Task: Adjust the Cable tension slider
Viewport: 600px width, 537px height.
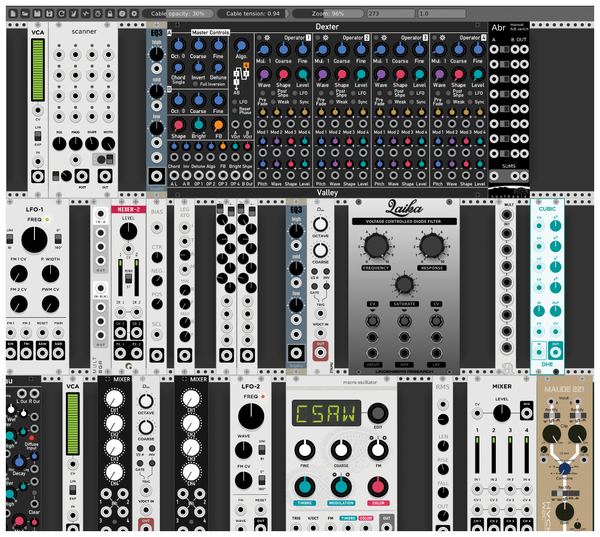Action: tap(253, 13)
